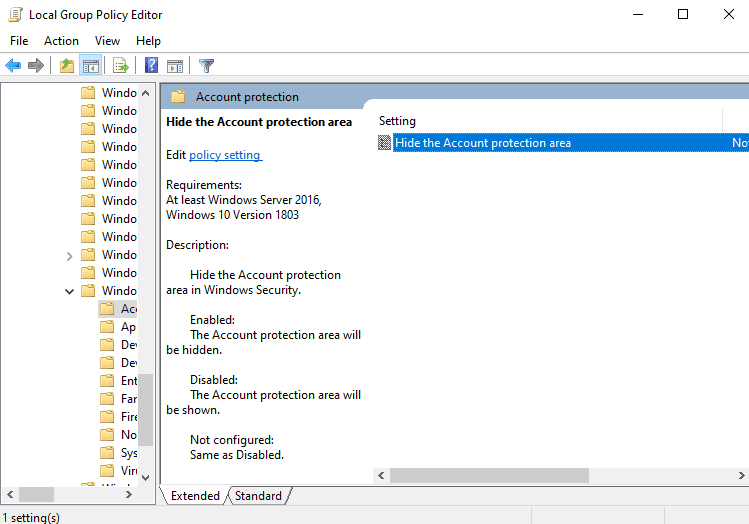The width and height of the screenshot is (749, 524).
Task: Click the tree scrollbar up arrow
Action: pos(146,93)
